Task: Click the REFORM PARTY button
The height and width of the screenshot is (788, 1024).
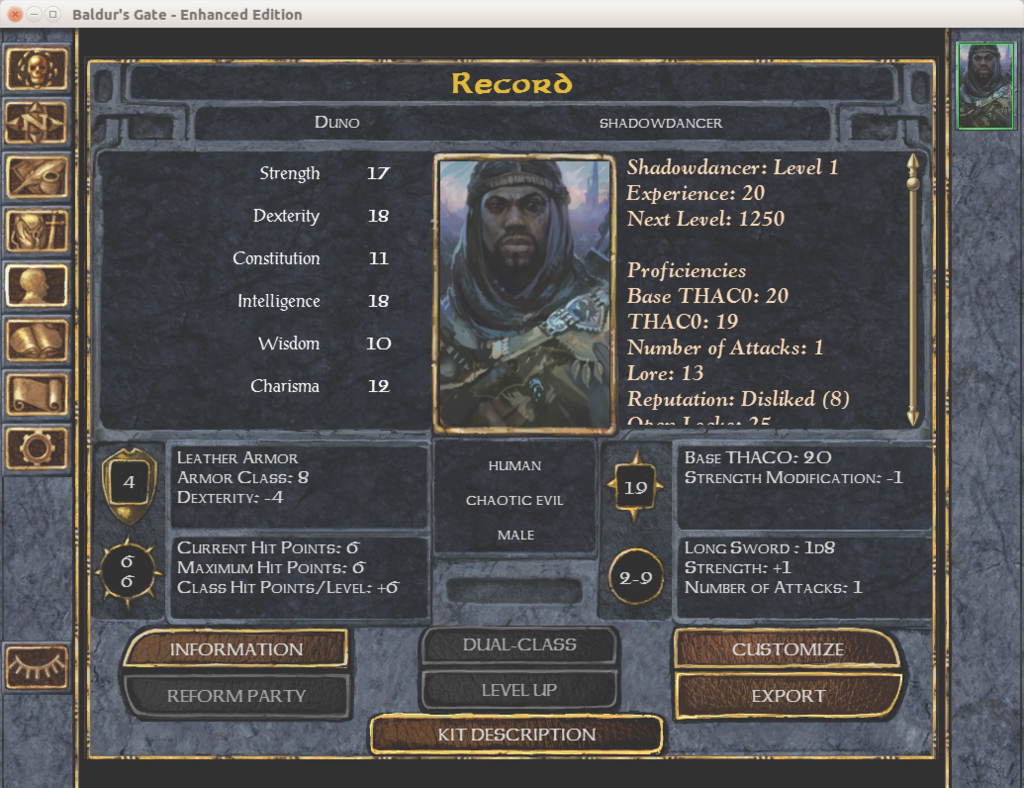Action: [237, 696]
